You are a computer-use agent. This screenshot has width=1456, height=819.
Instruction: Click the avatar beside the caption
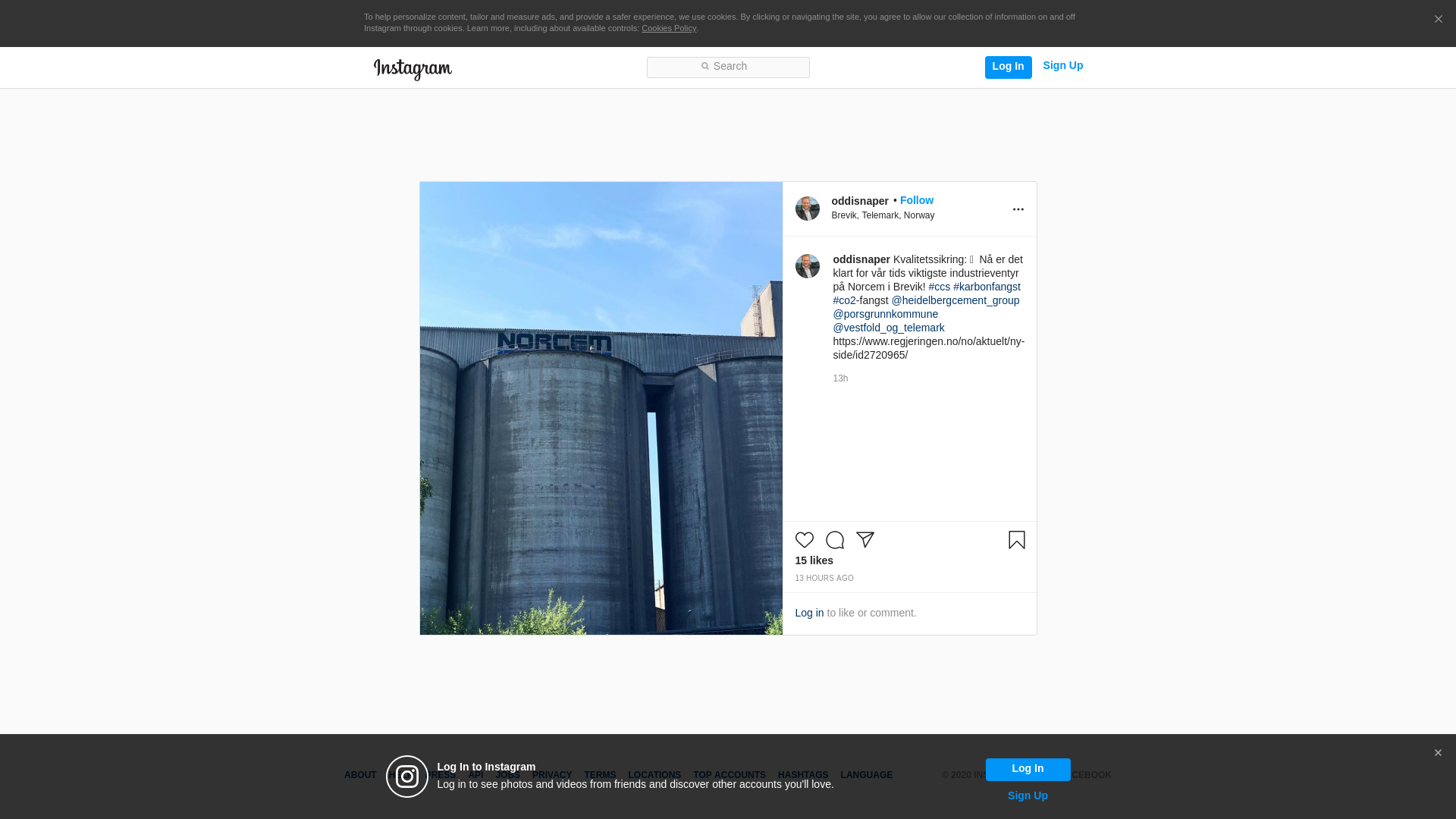coord(807,266)
